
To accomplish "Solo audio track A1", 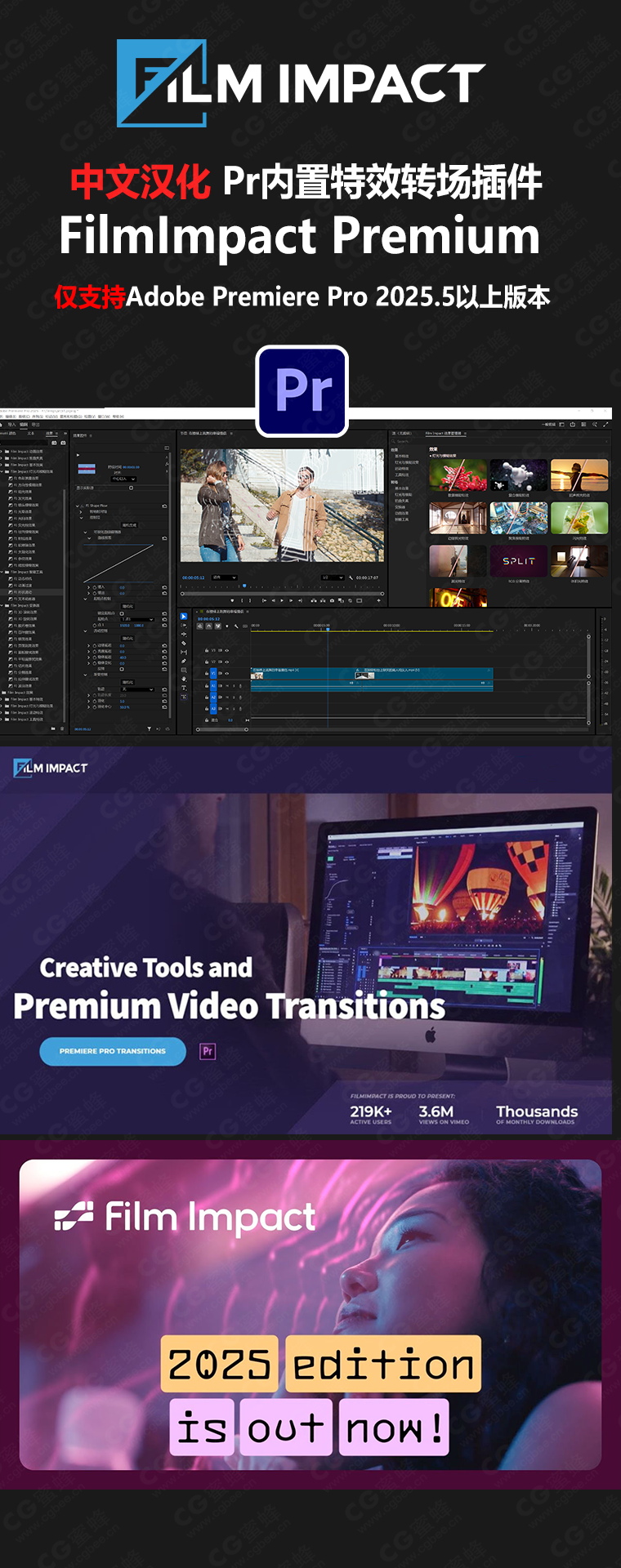I will [x=234, y=685].
